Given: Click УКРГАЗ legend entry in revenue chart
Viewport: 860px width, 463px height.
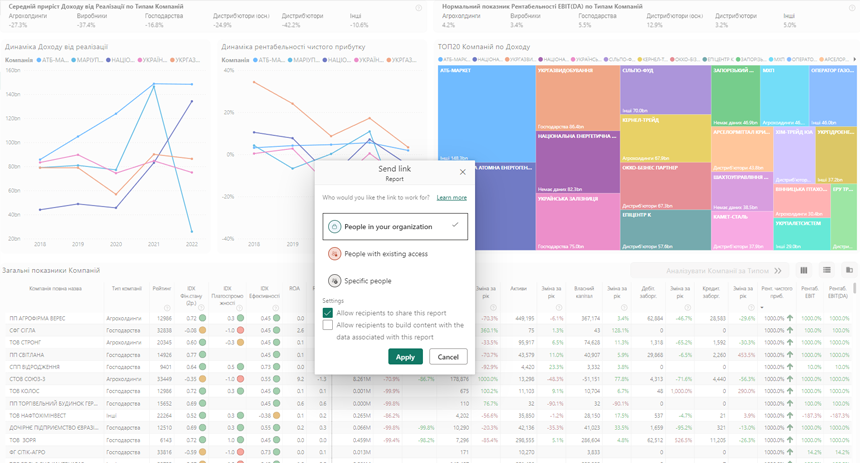Looking at the screenshot, I should pyautogui.click(x=185, y=60).
